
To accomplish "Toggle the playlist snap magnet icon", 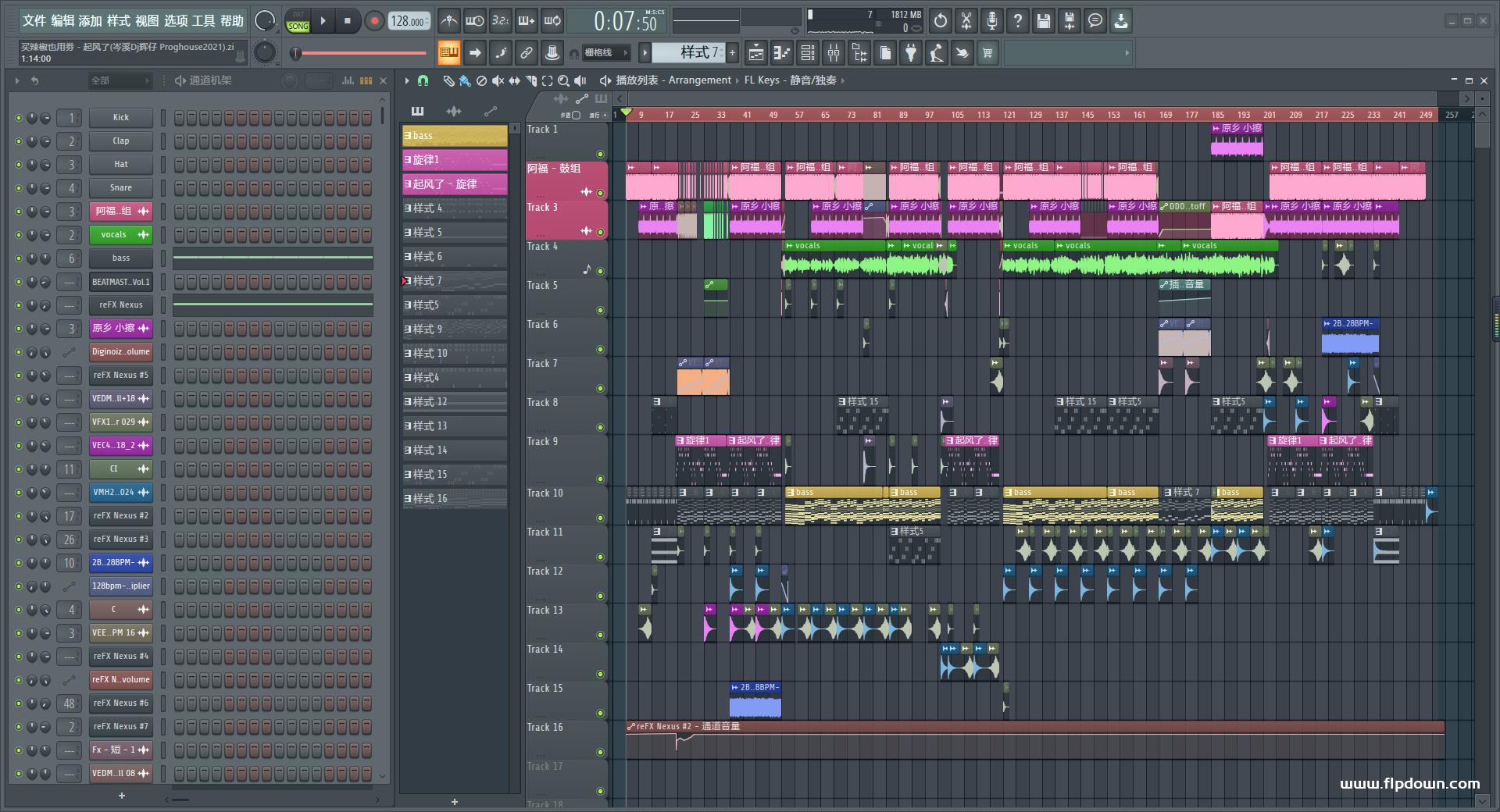I will tap(423, 80).
